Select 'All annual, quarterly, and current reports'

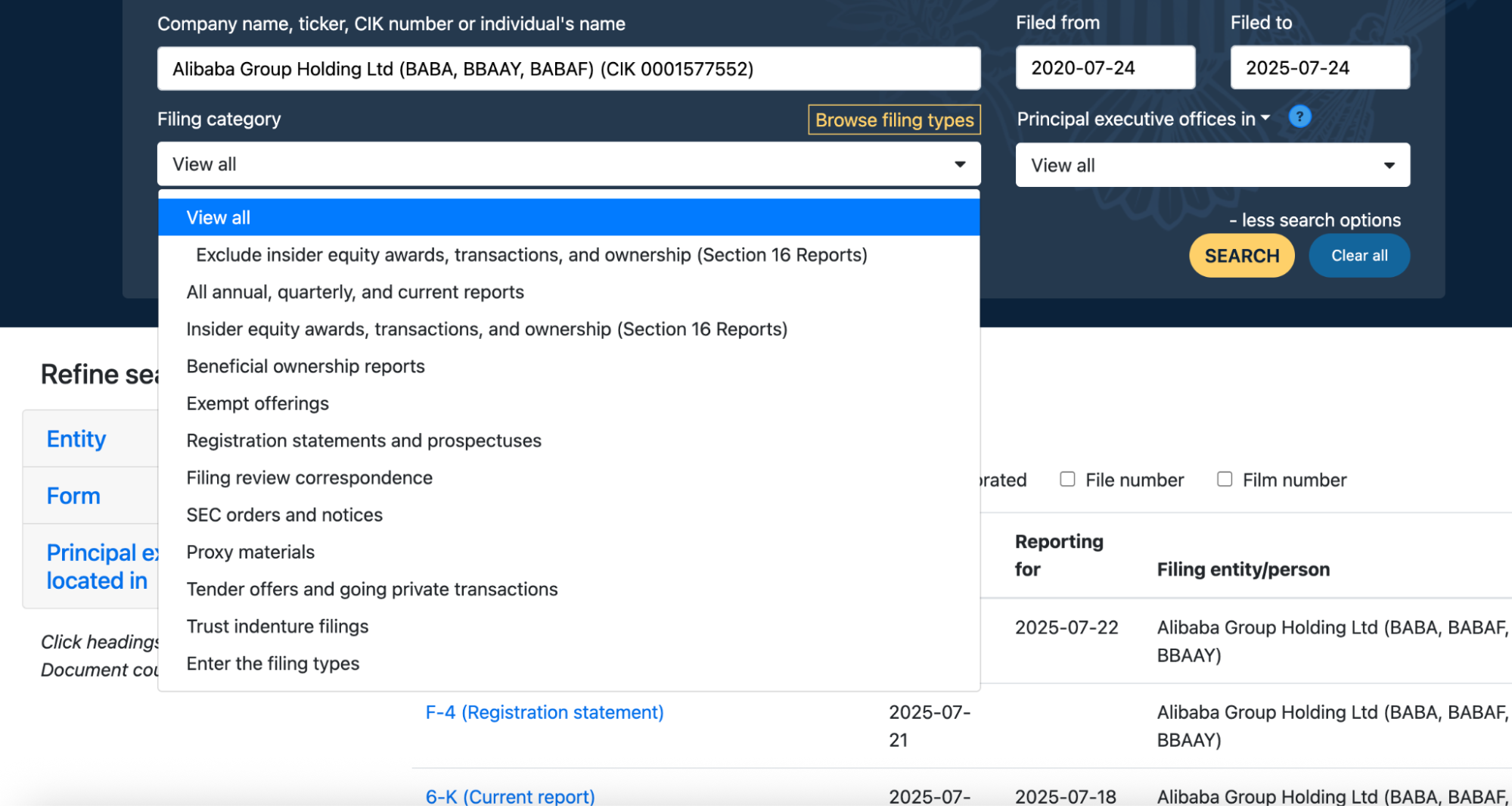(x=355, y=292)
